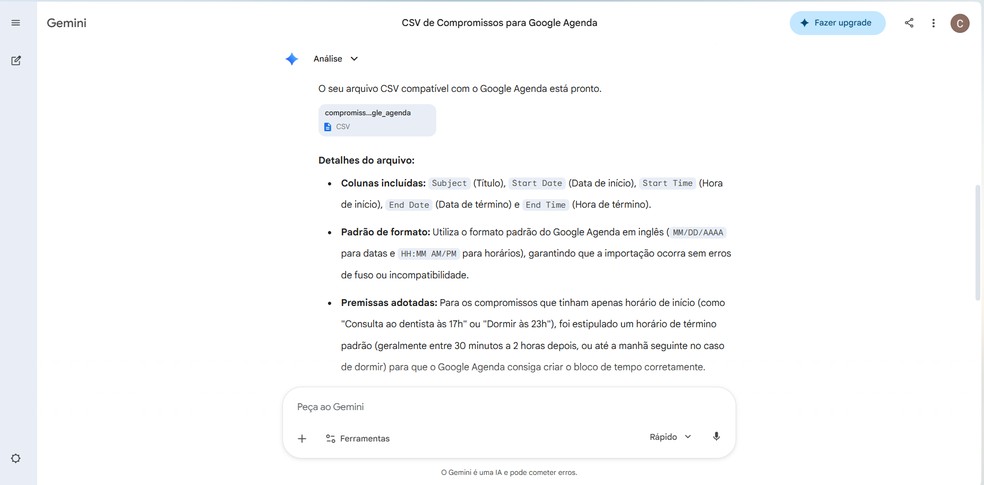
Task: Click the End Time code label
Action: [545, 205]
